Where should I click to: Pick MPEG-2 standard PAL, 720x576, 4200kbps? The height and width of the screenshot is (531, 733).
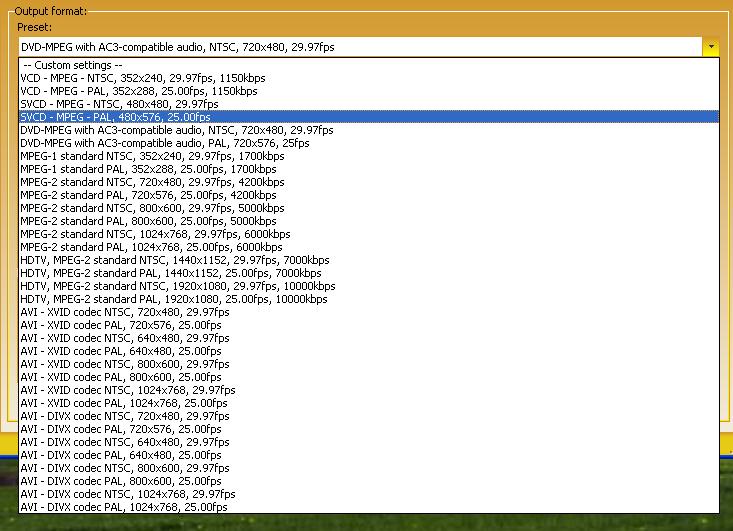[x=369, y=195]
